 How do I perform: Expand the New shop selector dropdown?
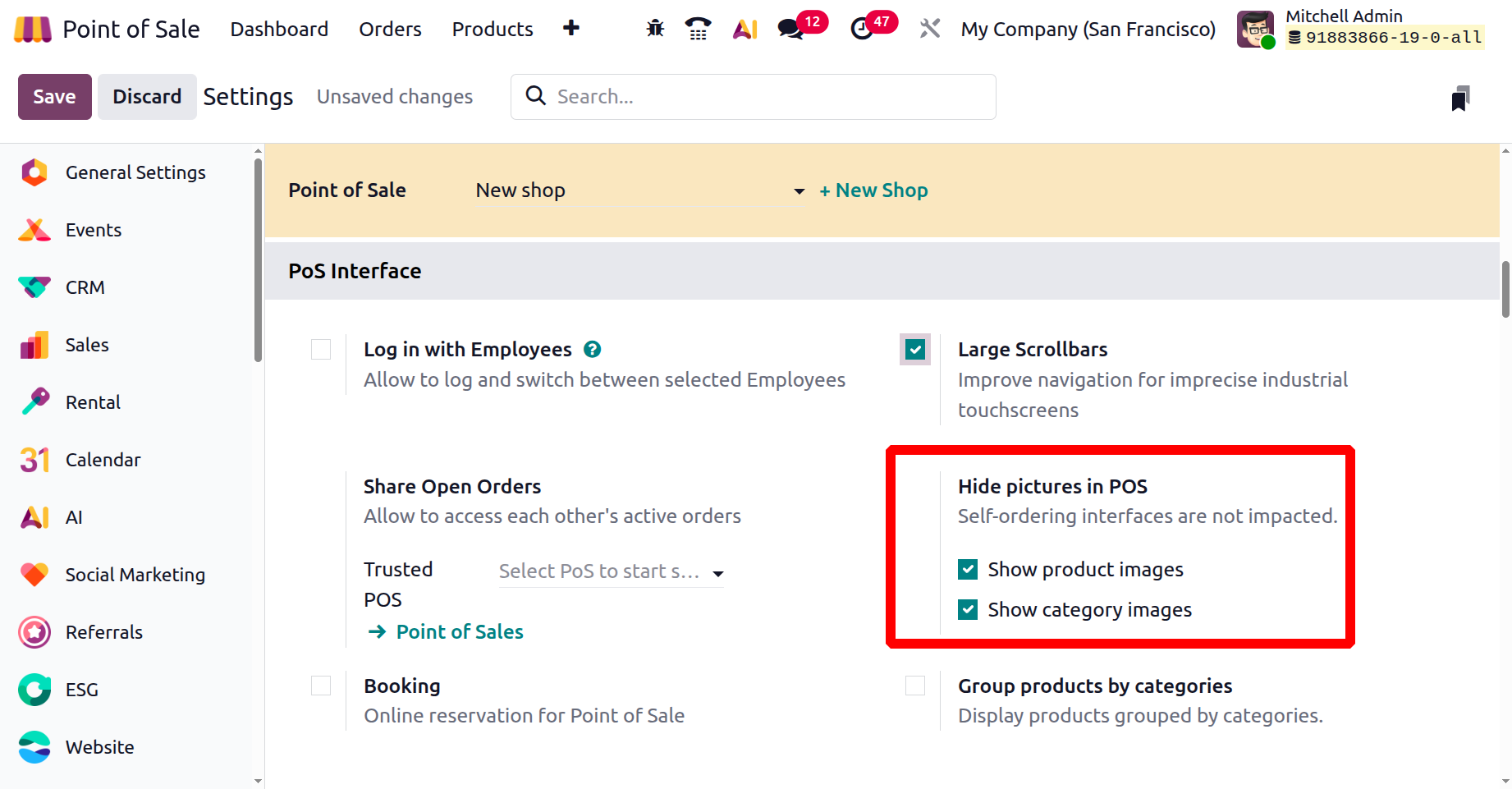799,191
